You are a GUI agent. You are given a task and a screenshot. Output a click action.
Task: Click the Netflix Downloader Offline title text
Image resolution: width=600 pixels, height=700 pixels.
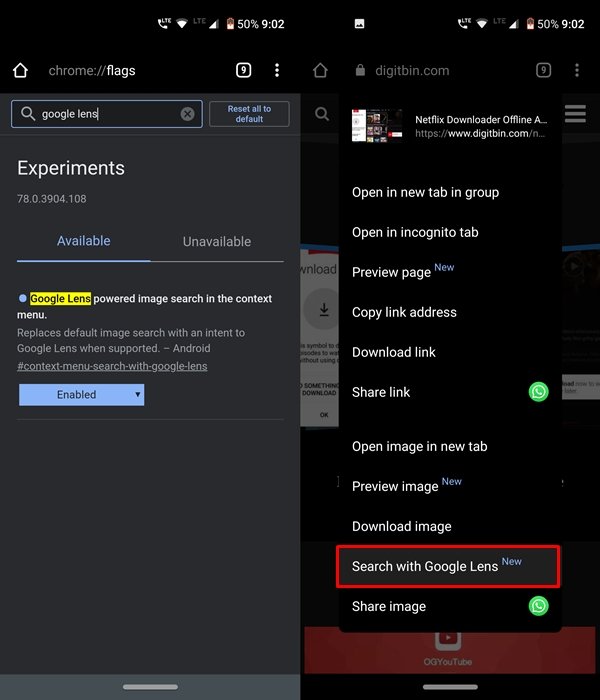coord(481,120)
